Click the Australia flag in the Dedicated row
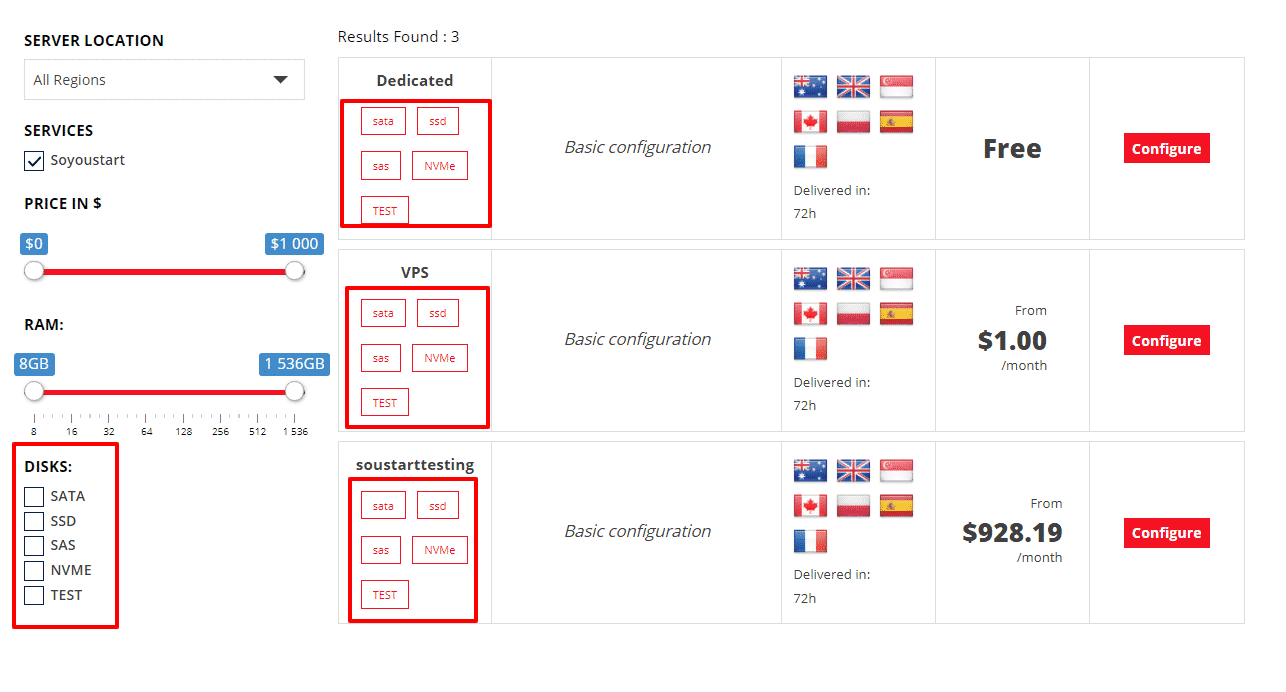This screenshot has height=692, width=1286. (x=810, y=87)
